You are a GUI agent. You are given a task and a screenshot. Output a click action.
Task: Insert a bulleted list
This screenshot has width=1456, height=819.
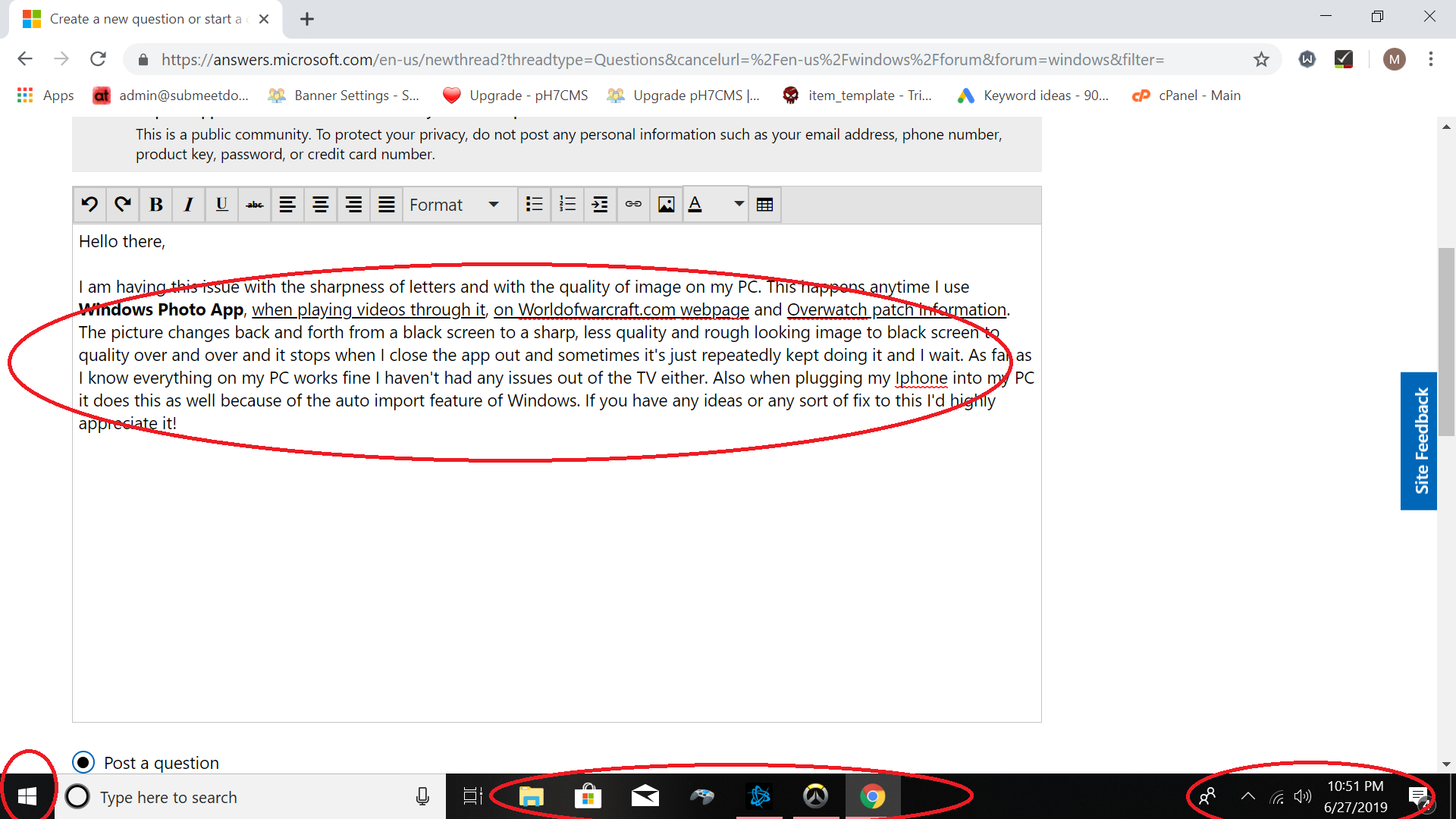[x=535, y=204]
